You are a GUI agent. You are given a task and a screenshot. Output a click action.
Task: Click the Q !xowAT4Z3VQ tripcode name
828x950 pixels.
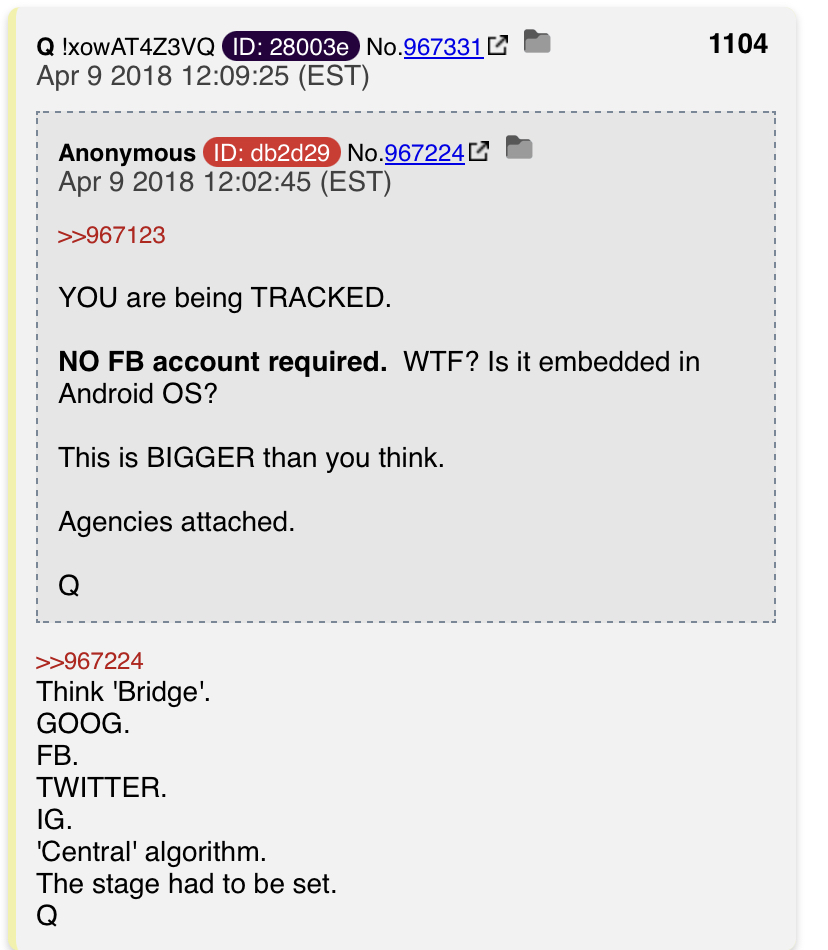pos(125,47)
